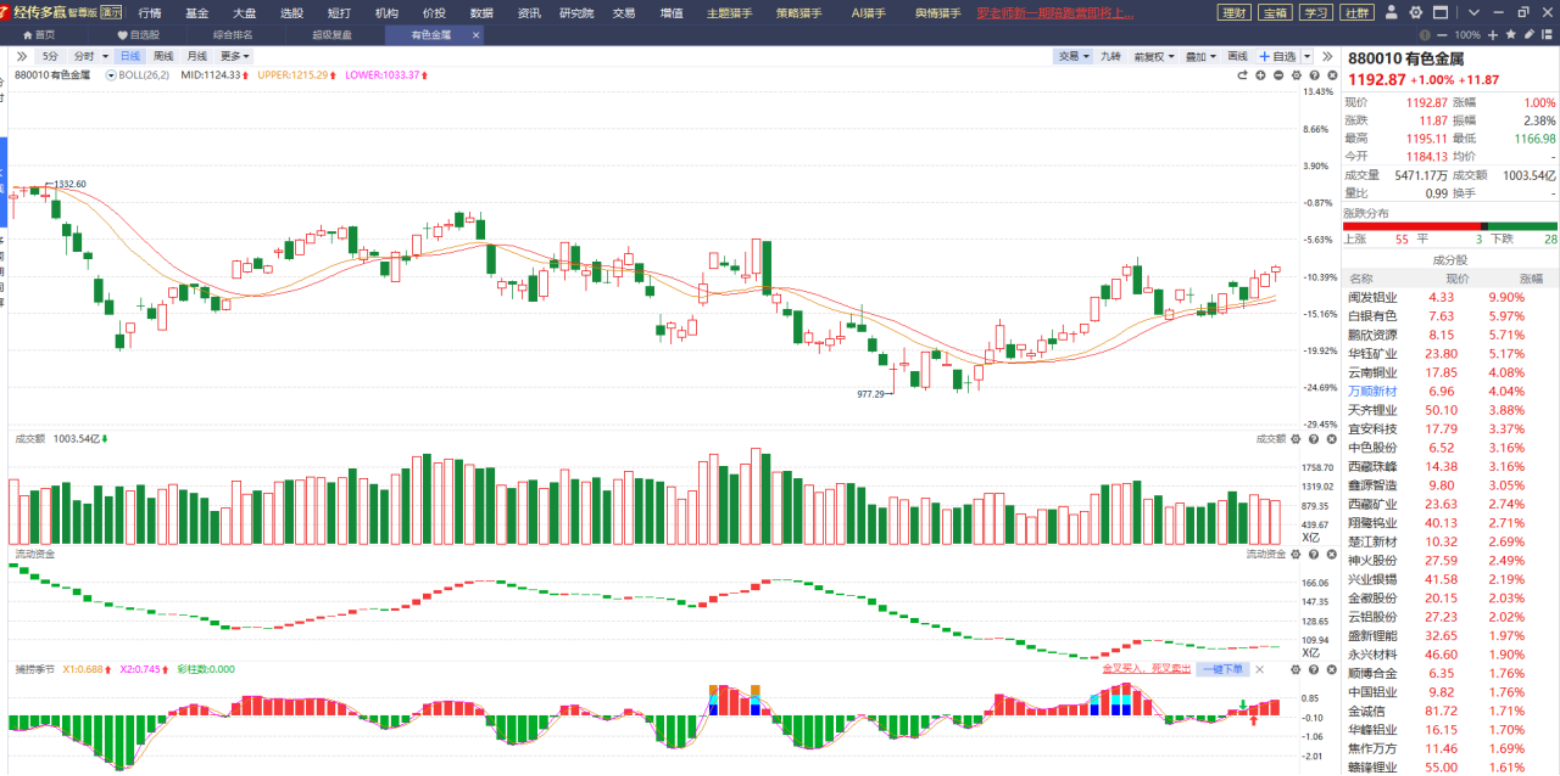Click the chart zoom-in plus icon
Viewport: 1560px width, 776px height.
[x=1261, y=75]
